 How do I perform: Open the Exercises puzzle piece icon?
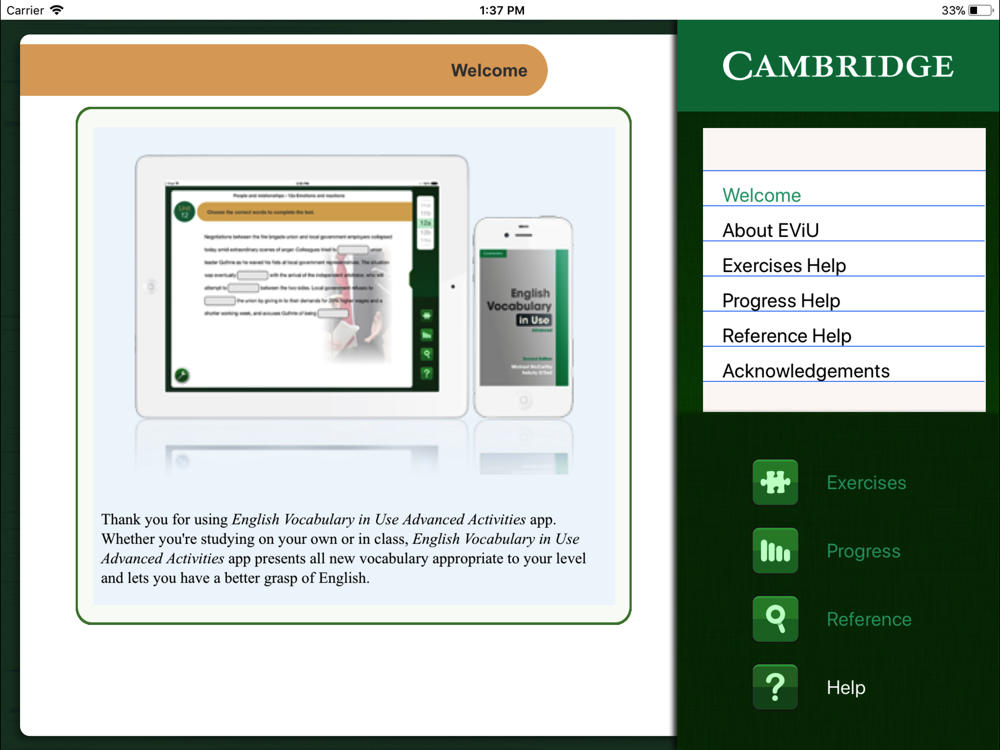point(775,482)
